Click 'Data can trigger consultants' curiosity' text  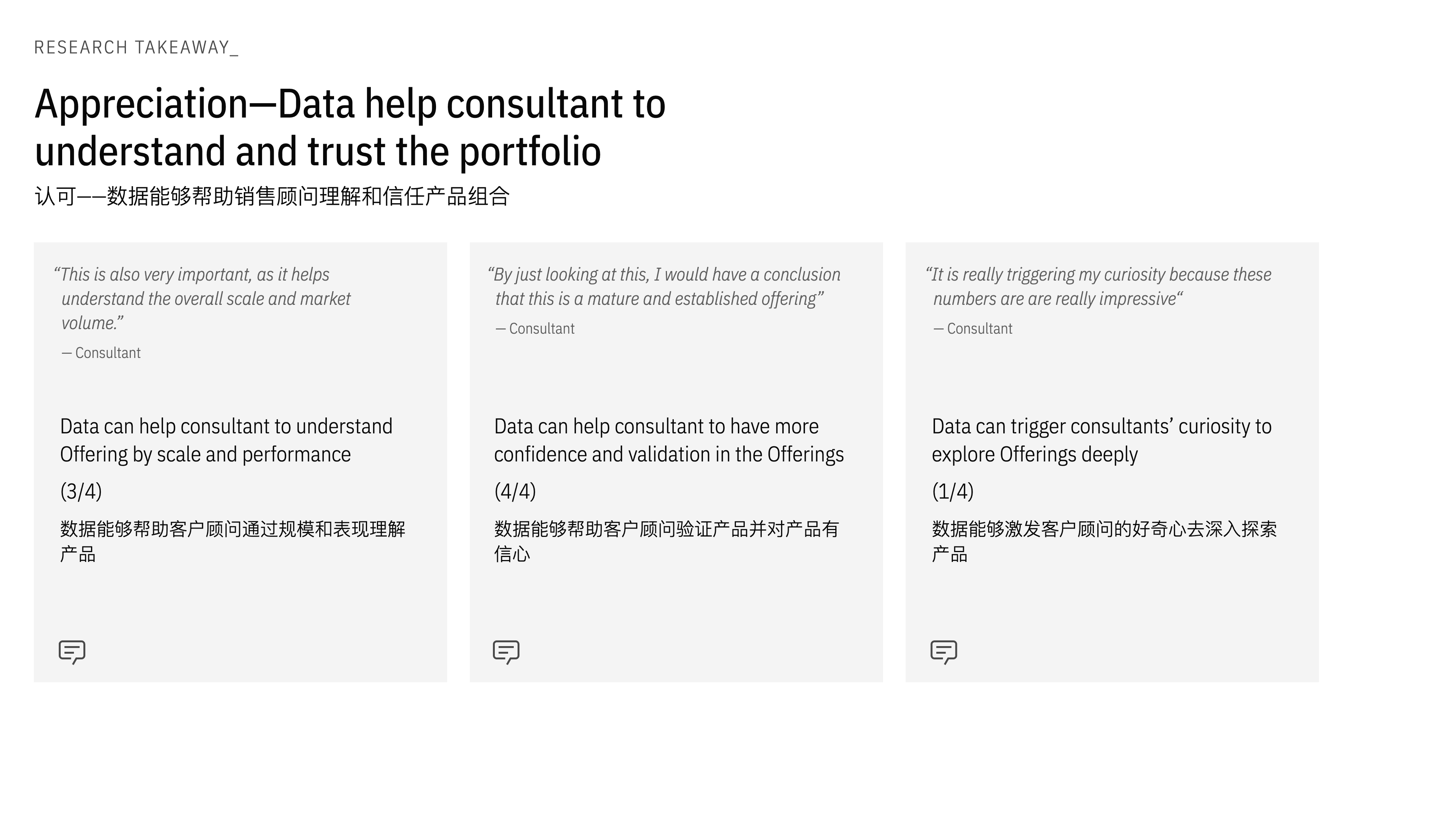[x=1101, y=440]
